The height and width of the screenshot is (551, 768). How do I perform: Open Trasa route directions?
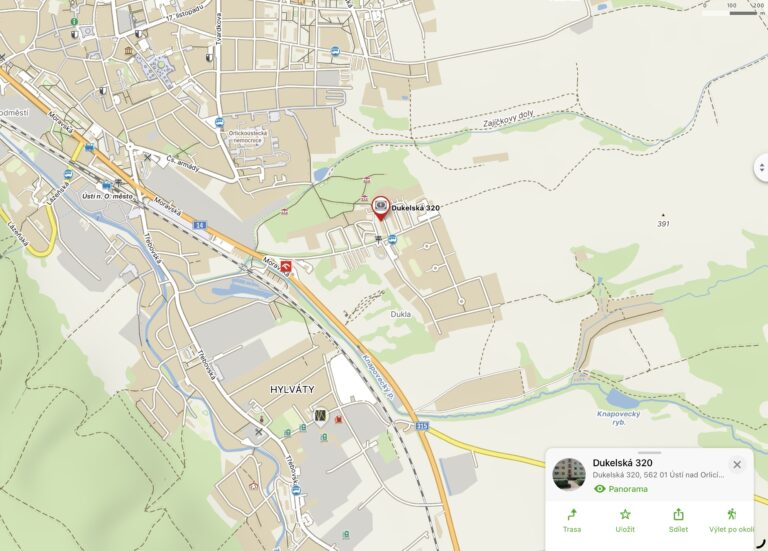pyautogui.click(x=572, y=521)
